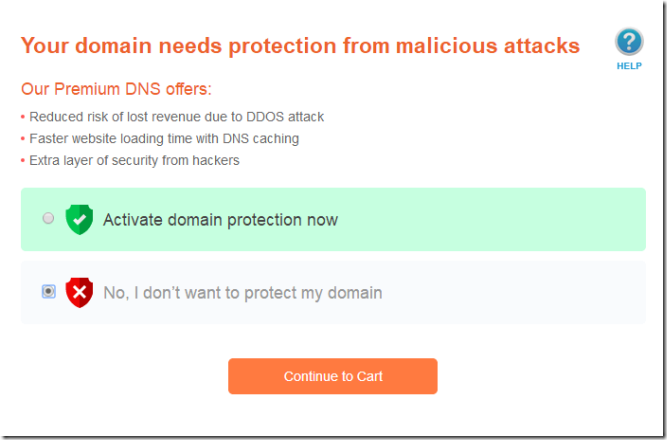The image size is (667, 440).
Task: Click the red dot before 'Extra layer'
Action: (23, 161)
